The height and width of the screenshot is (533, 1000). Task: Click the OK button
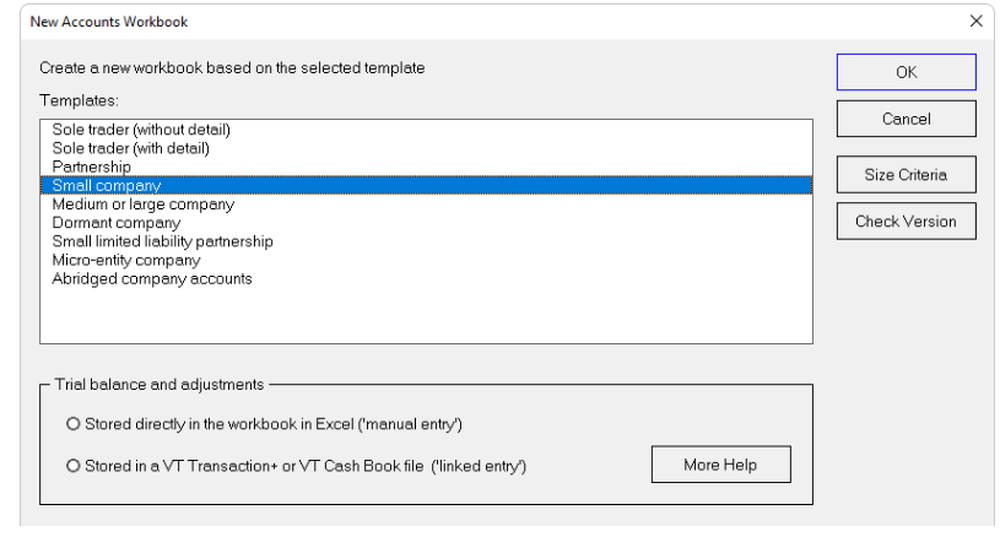pos(906,72)
